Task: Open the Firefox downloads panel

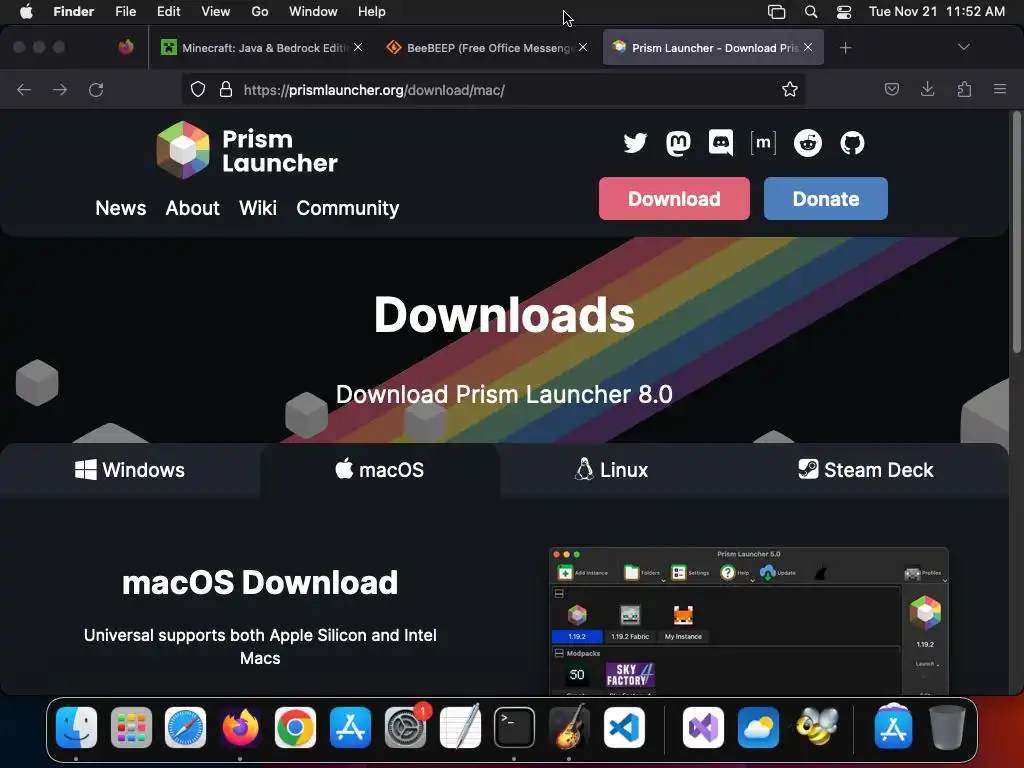Action: 927,89
